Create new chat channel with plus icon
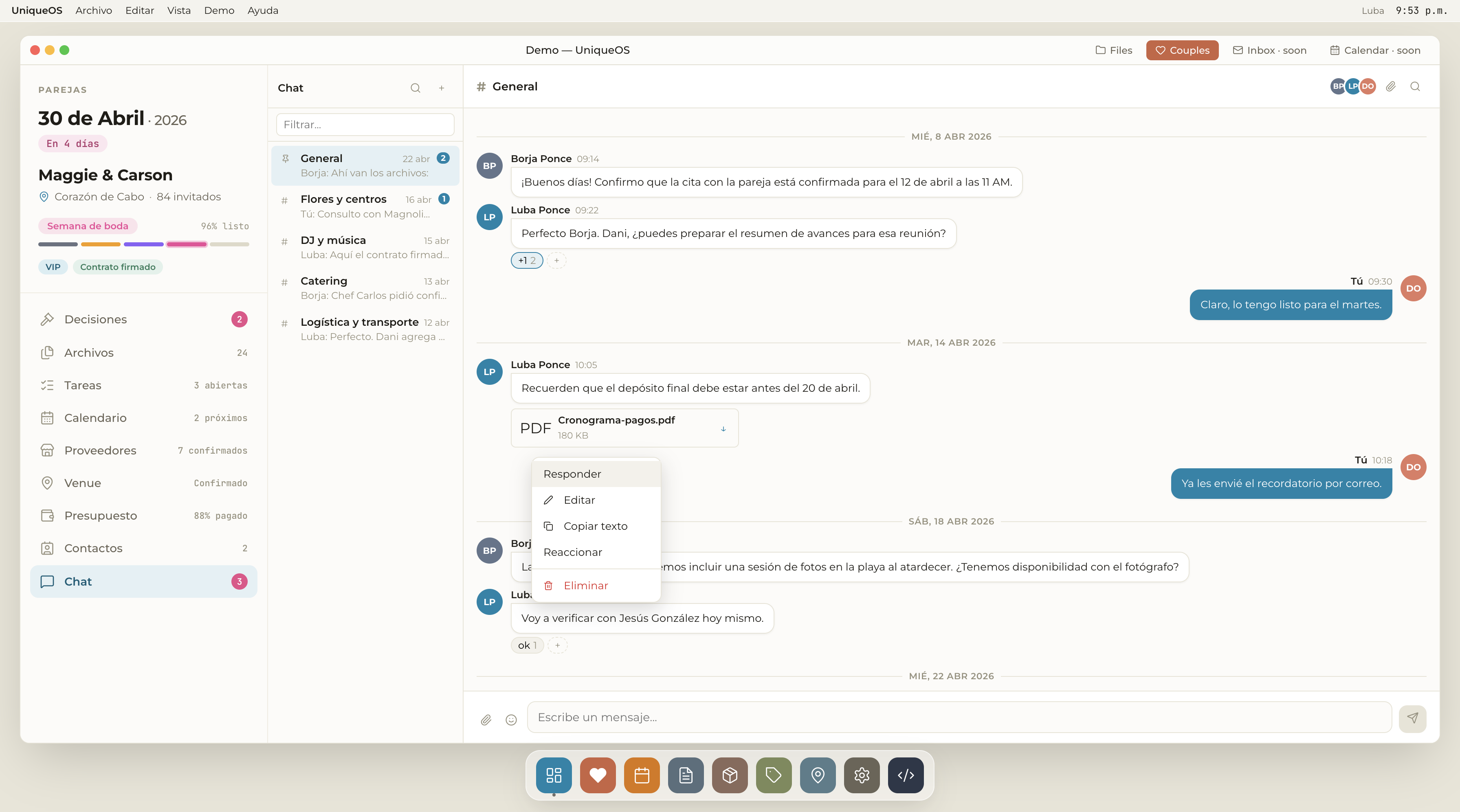This screenshot has height=812, width=1460. pos(442,88)
